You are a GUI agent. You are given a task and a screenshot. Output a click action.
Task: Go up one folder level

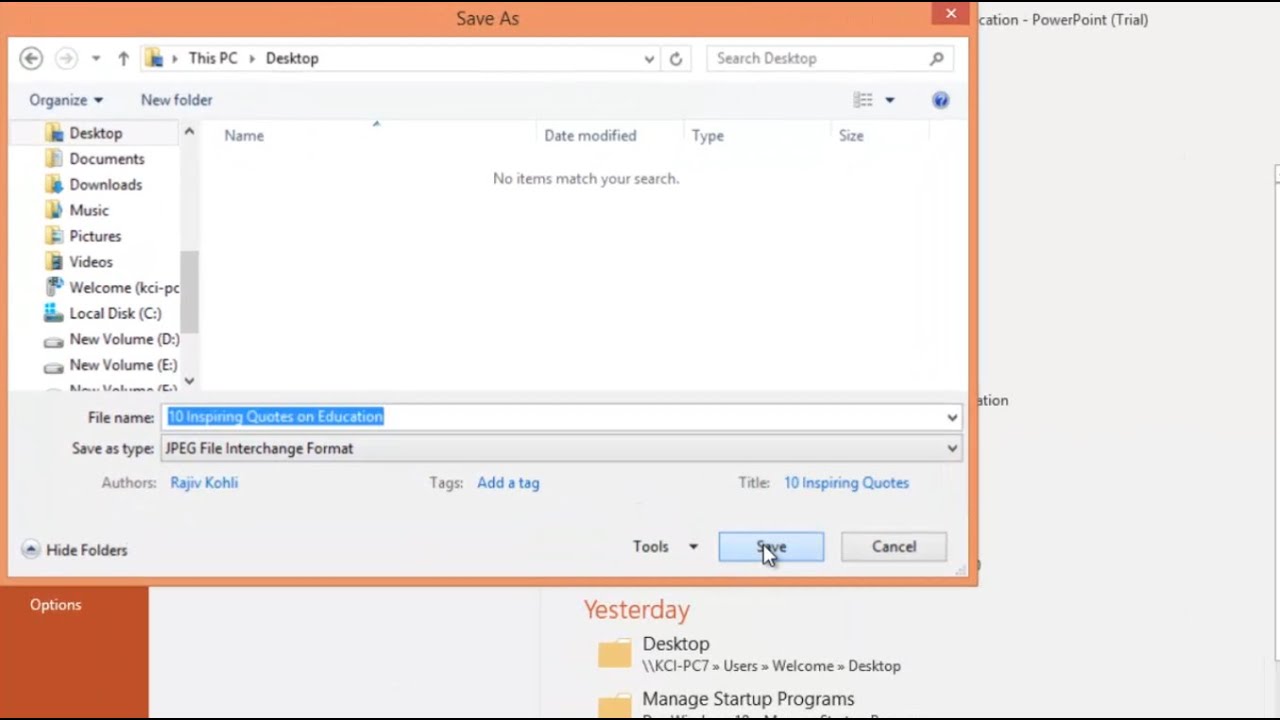(x=123, y=59)
